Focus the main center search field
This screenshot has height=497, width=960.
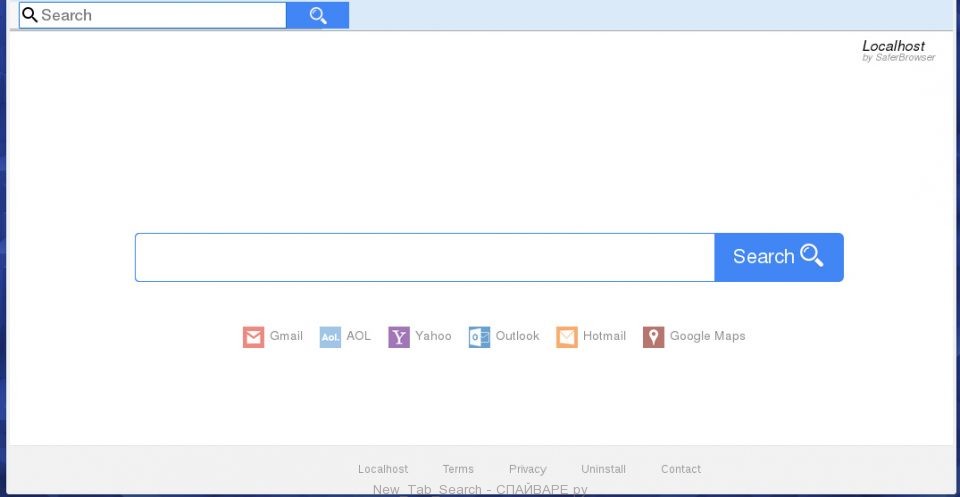(425, 257)
